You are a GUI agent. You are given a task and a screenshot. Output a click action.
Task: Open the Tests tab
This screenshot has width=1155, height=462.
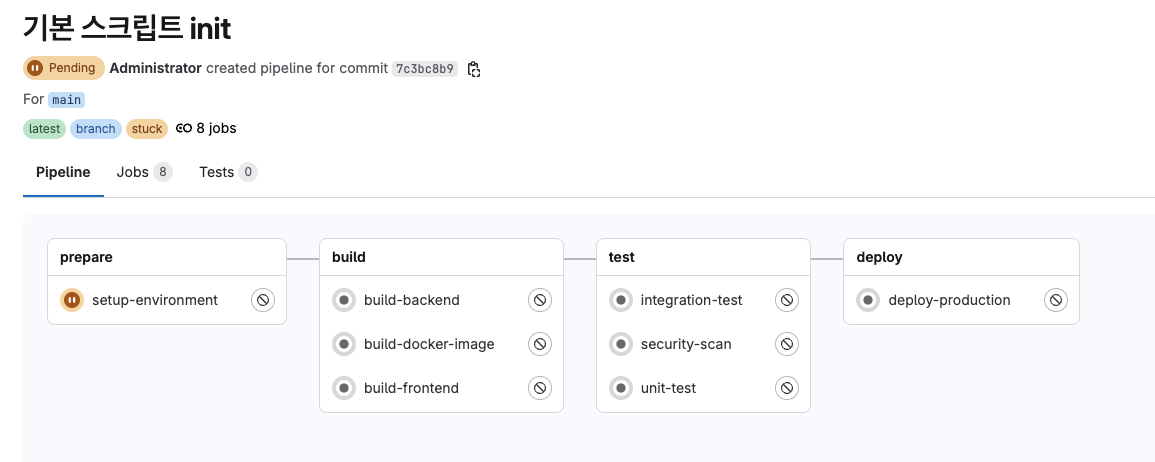click(227, 172)
